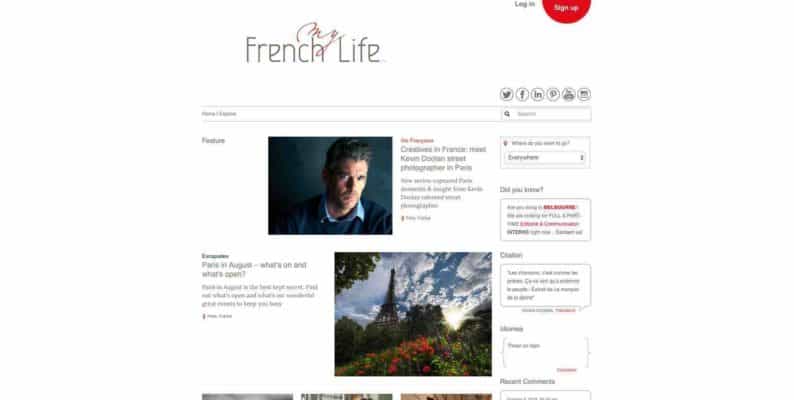Click the red Sign up button
Screen dimensions: 794x400
[566, 8]
